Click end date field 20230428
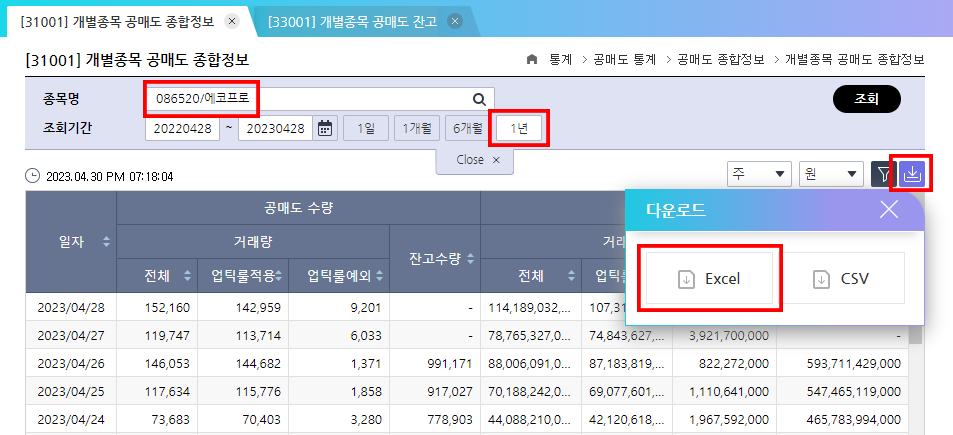 (275, 128)
